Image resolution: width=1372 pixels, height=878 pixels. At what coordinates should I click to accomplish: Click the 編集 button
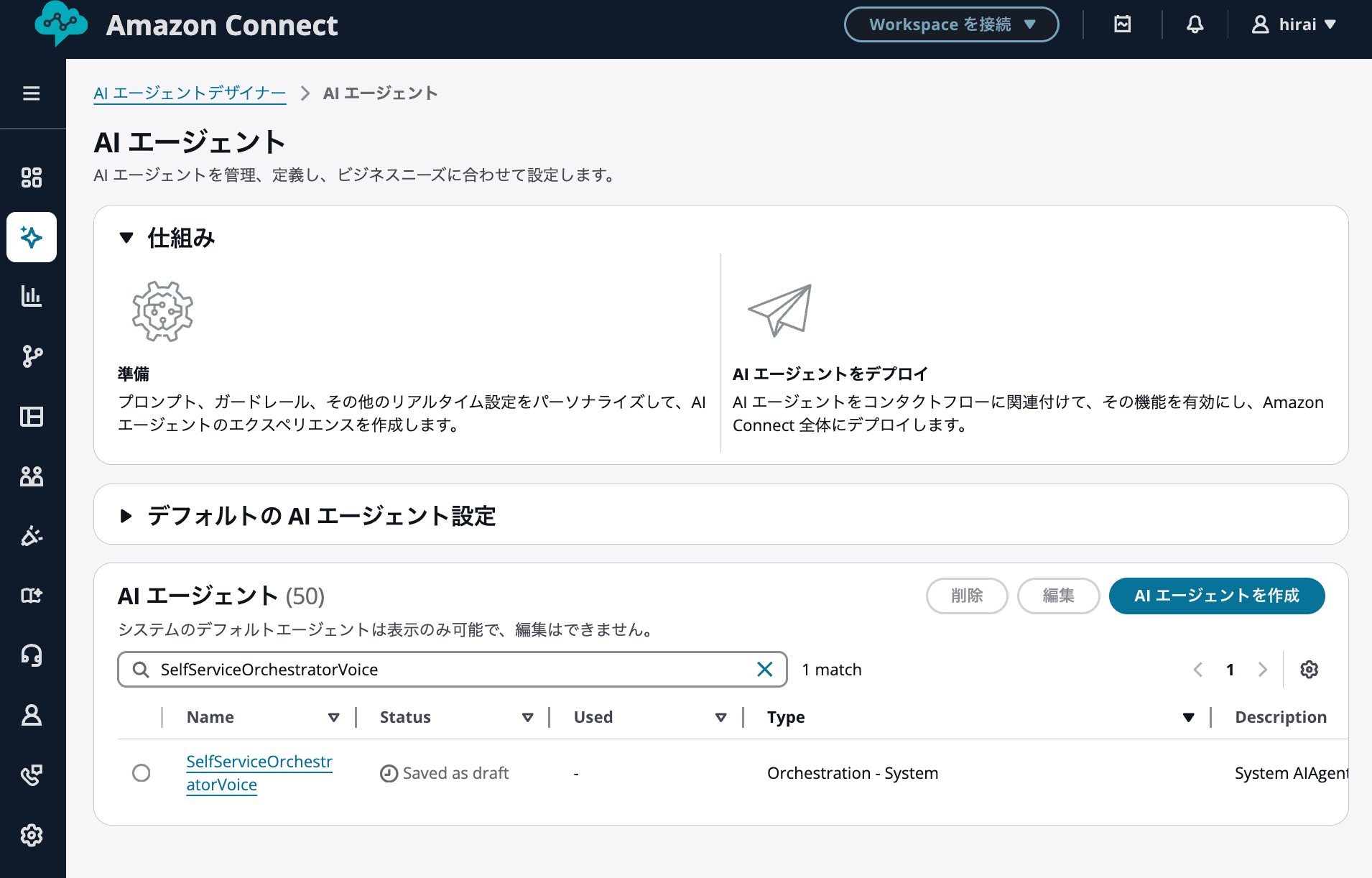click(x=1058, y=596)
